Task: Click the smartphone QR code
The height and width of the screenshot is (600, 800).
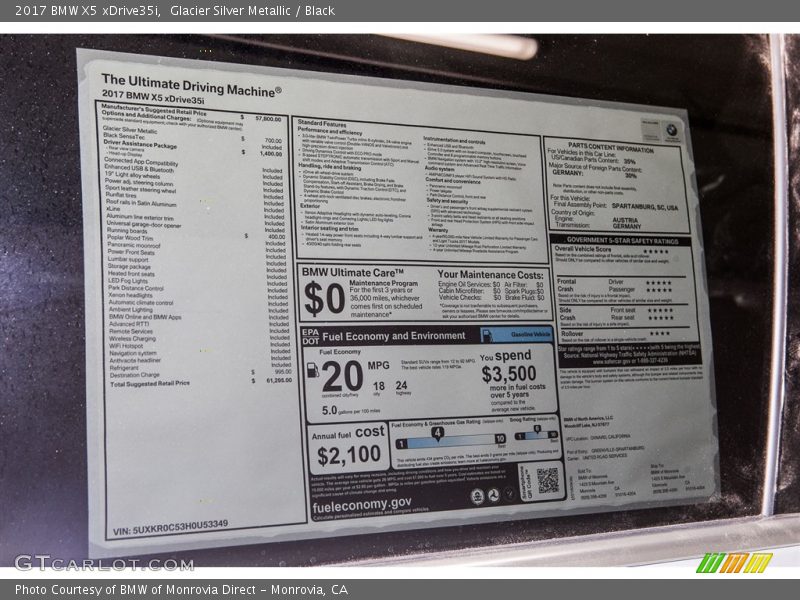Action: coord(547,480)
